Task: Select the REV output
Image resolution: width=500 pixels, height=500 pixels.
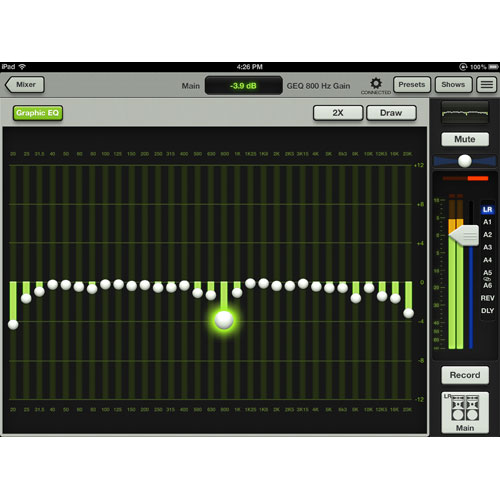Action: pos(487,298)
